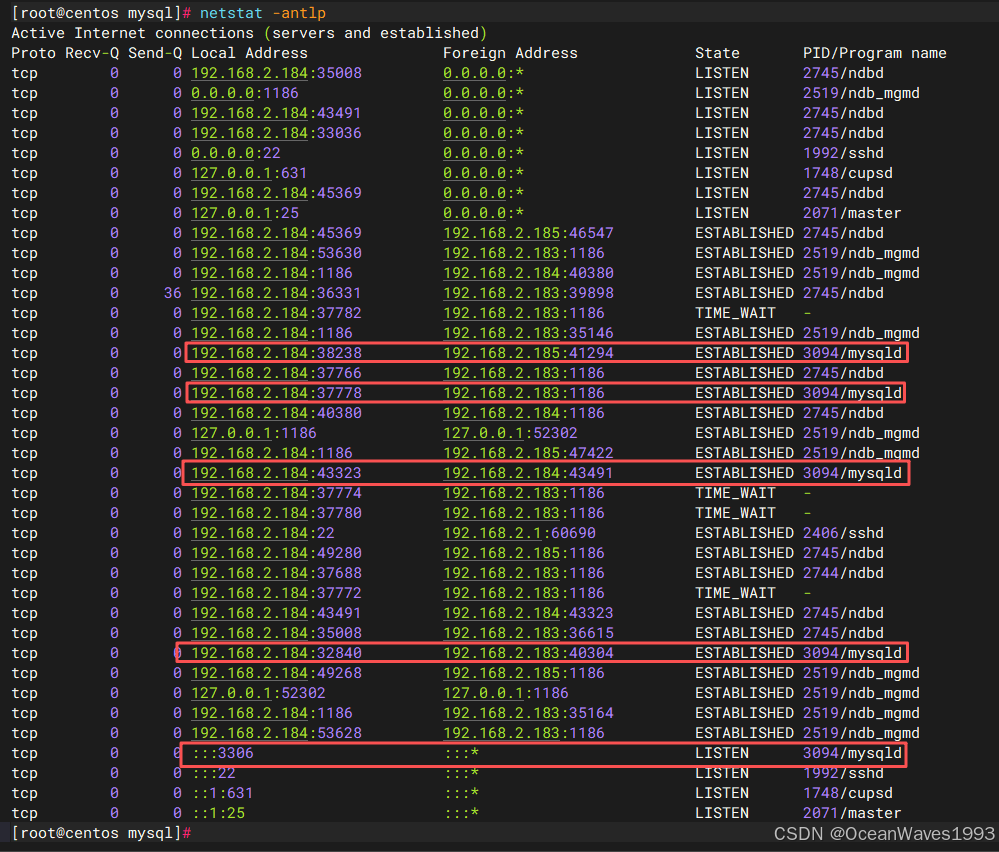Click local address 192.168.2.184:38238
Screen dimensions: 999x852
[x=277, y=353]
